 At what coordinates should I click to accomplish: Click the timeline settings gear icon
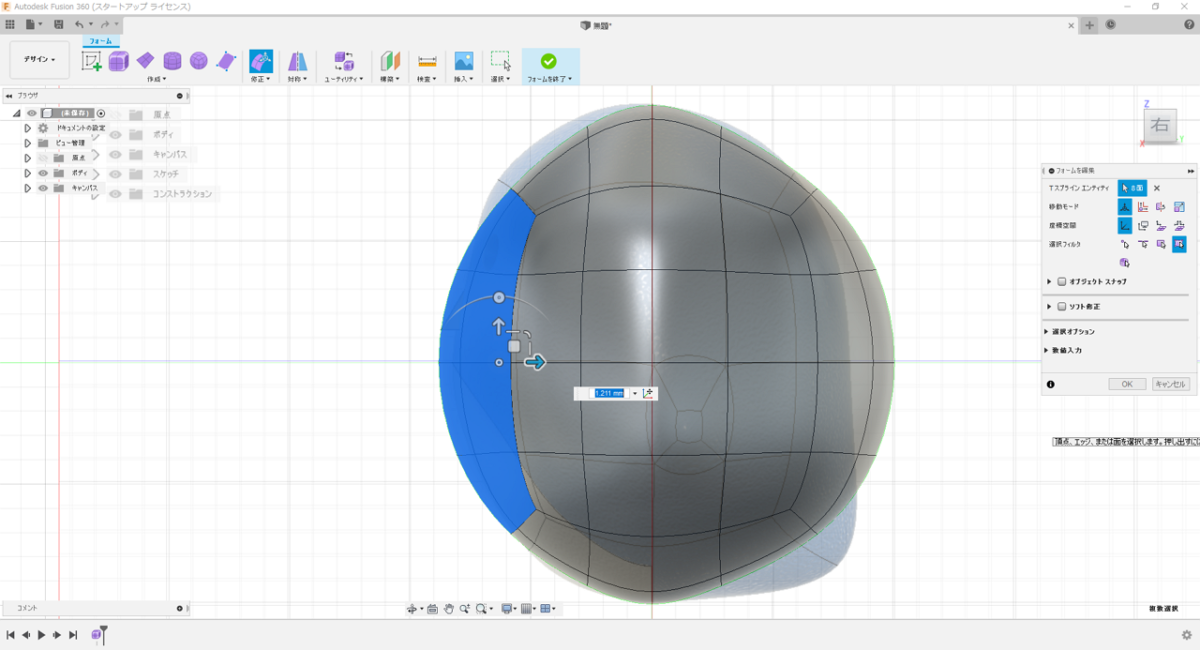(1187, 634)
